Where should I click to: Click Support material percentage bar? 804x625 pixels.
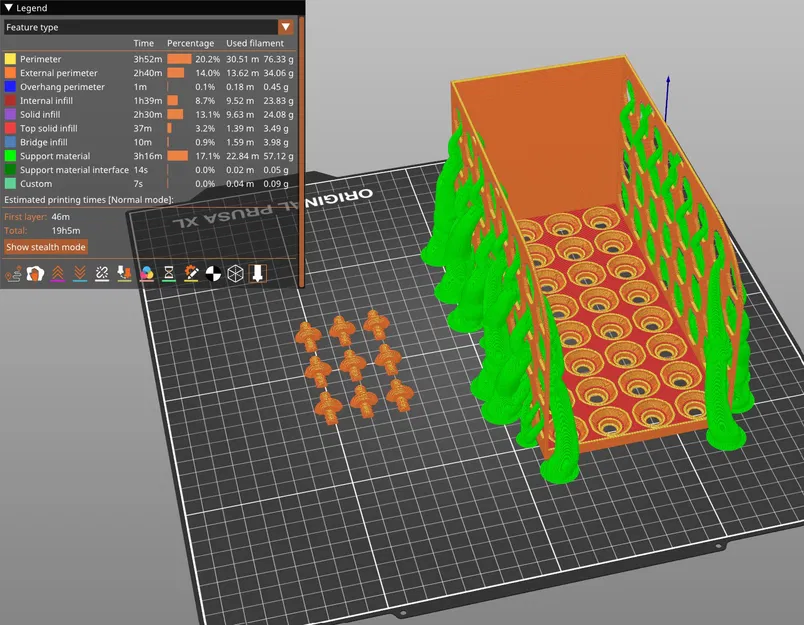tap(177, 156)
